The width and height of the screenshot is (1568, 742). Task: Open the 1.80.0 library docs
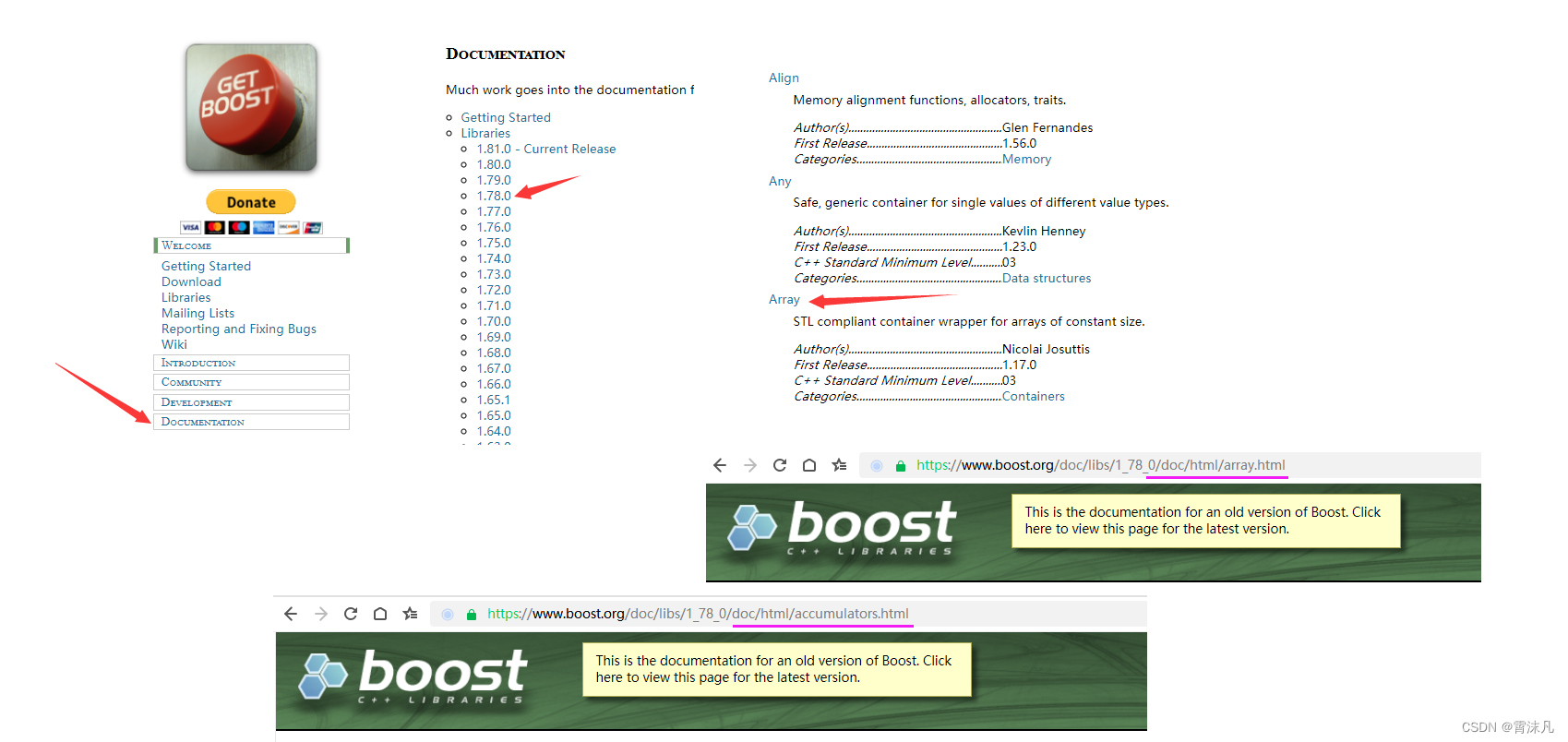494,164
